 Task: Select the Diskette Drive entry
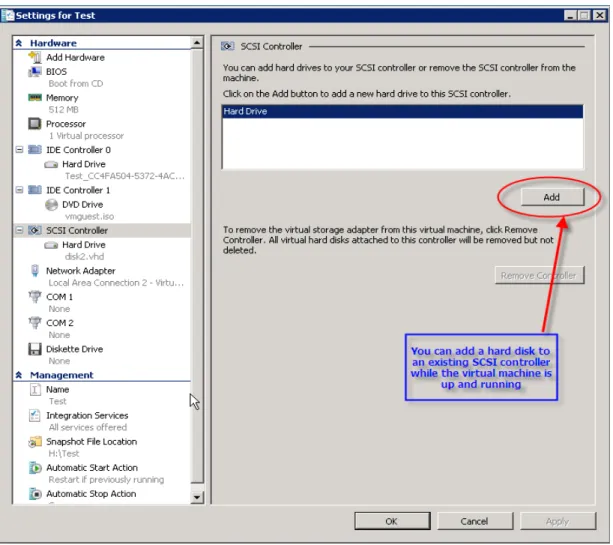pyautogui.click(x=74, y=349)
